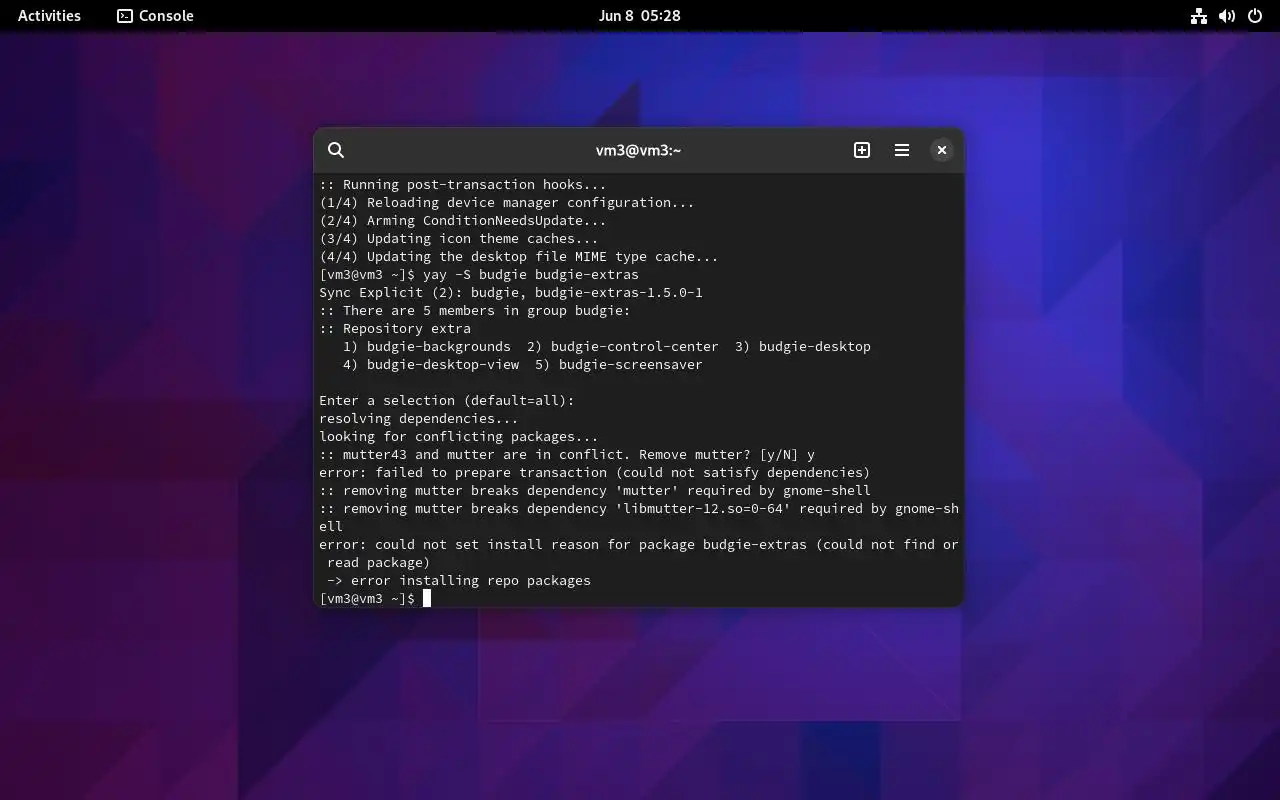Click 'looking for conflicting packages...' line
The image size is (1280, 800).
pos(459,436)
